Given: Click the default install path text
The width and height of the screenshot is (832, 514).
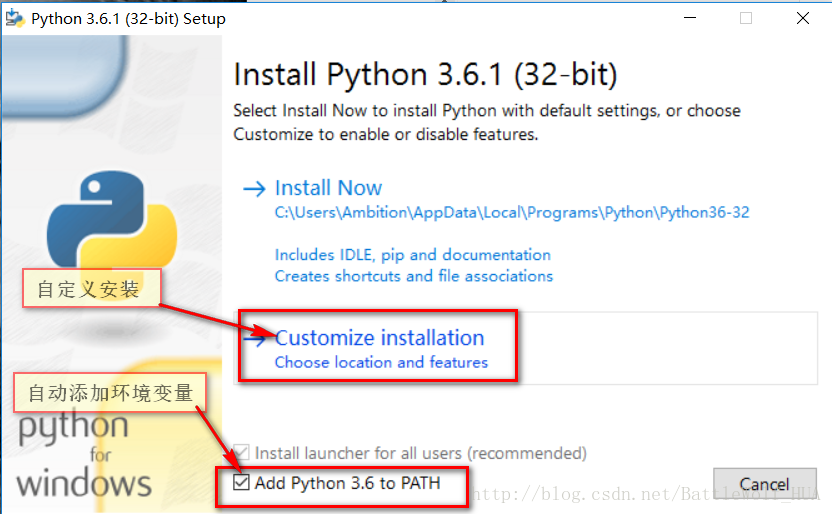Looking at the screenshot, I should point(512,213).
